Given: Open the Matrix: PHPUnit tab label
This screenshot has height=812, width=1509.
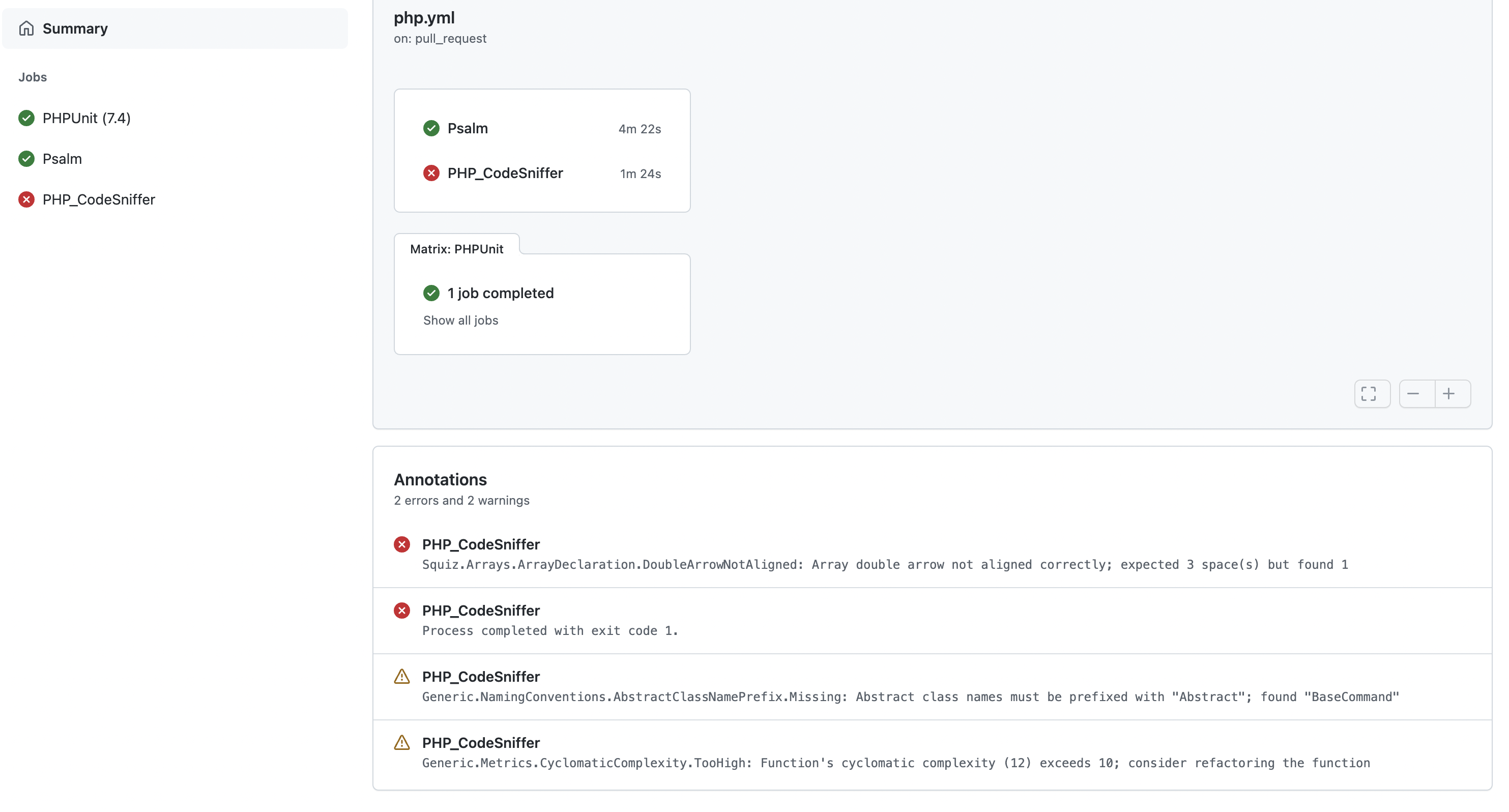Looking at the screenshot, I should pos(456,249).
